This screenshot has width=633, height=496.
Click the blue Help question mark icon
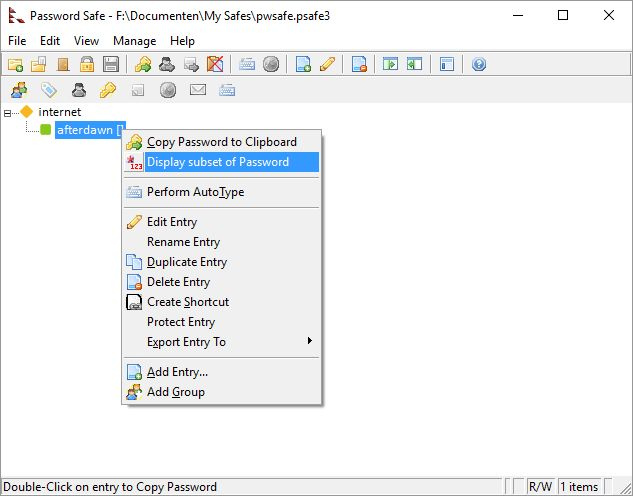pos(479,65)
